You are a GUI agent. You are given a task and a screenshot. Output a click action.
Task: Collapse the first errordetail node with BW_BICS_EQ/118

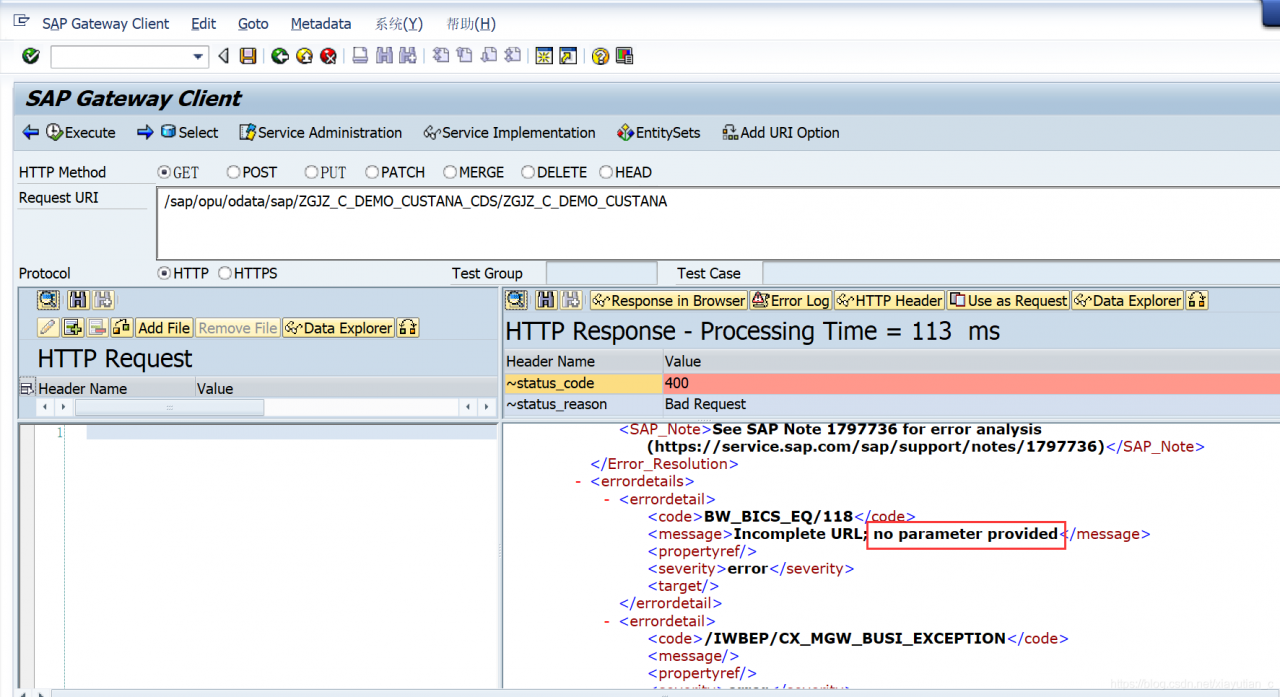click(608, 499)
